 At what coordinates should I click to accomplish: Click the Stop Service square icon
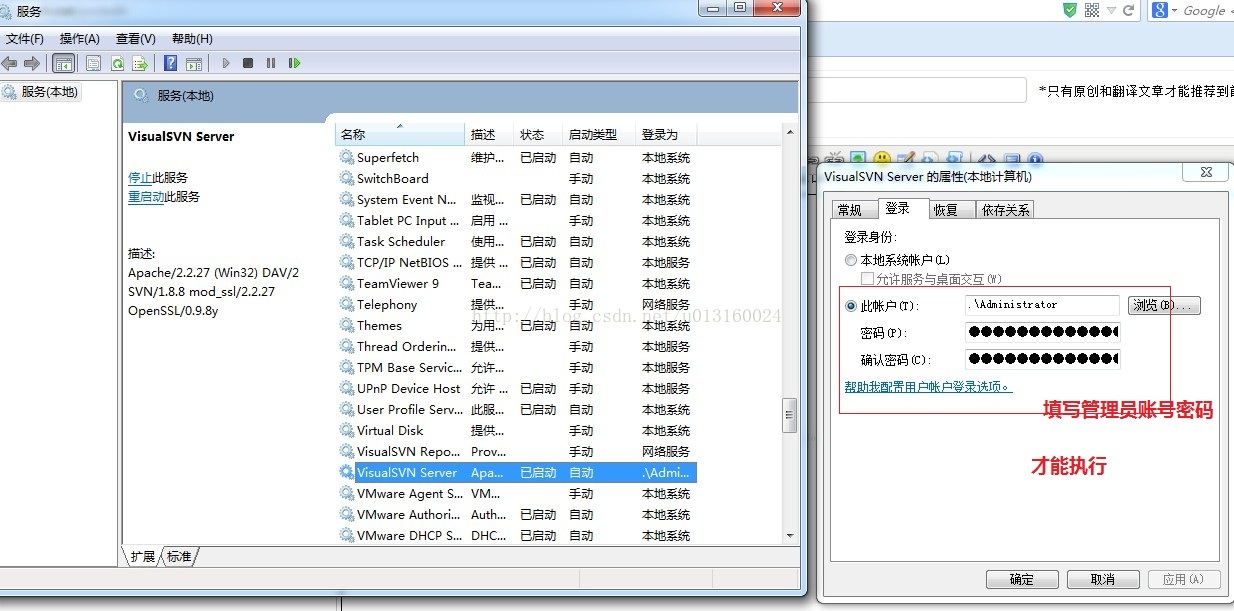point(248,63)
